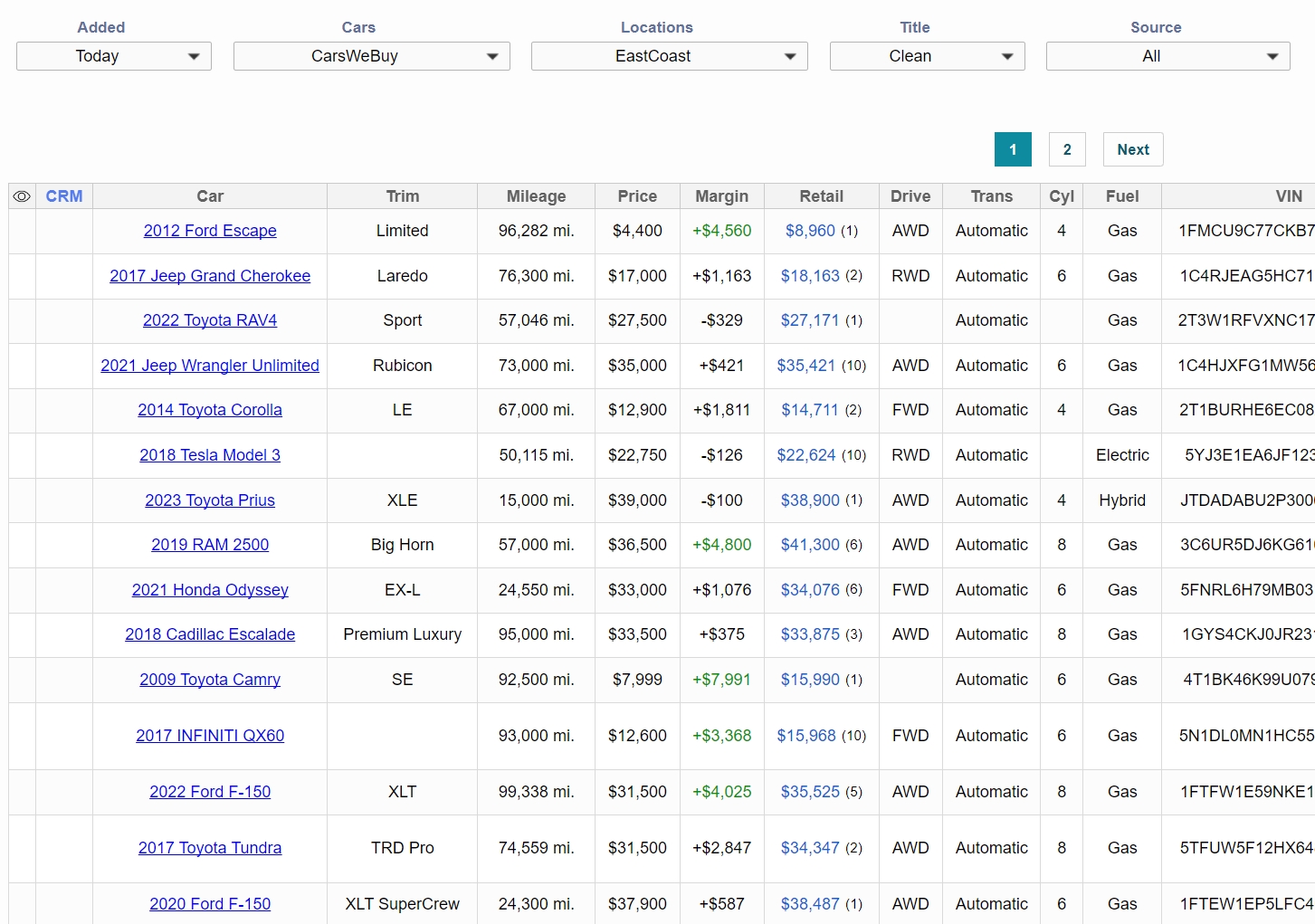Screen dimensions: 1315x924
Task: Click retail price $34,347 for Tundra
Action: pos(810,848)
